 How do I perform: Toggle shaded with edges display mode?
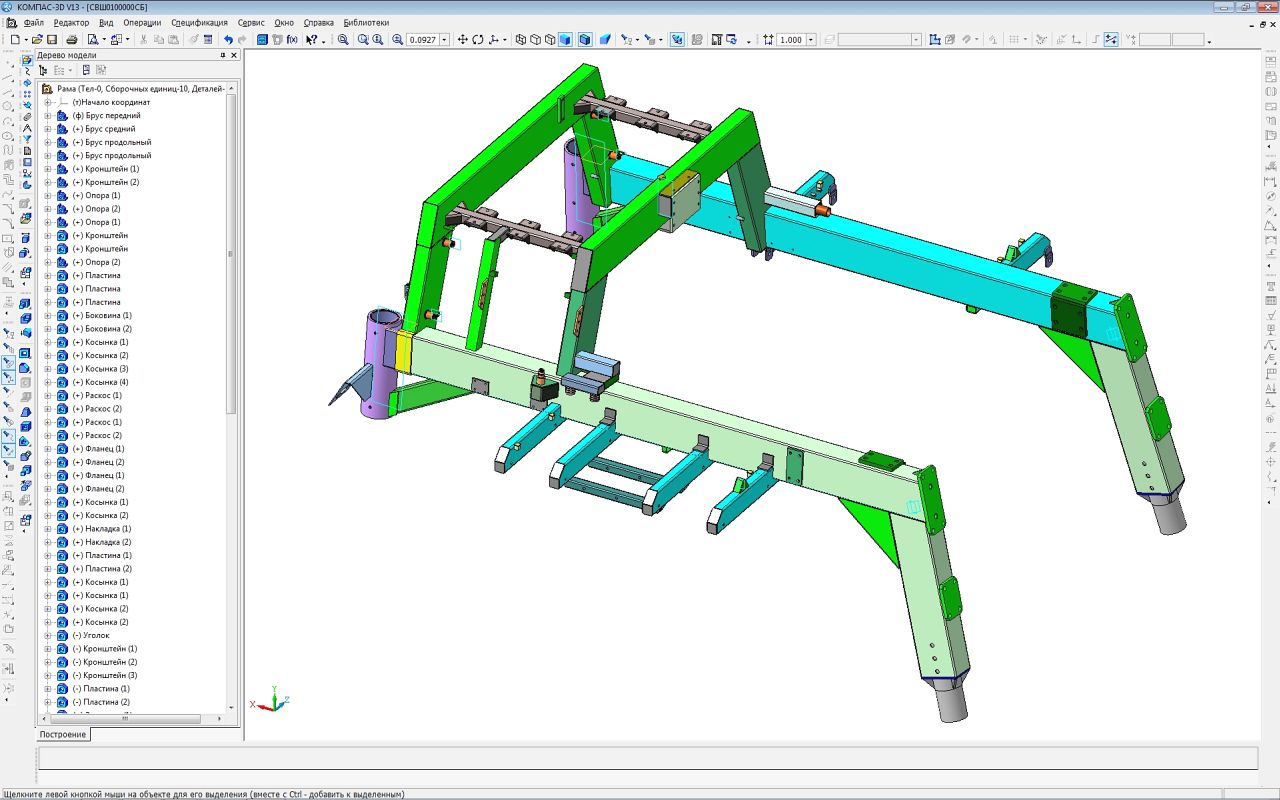click(585, 40)
